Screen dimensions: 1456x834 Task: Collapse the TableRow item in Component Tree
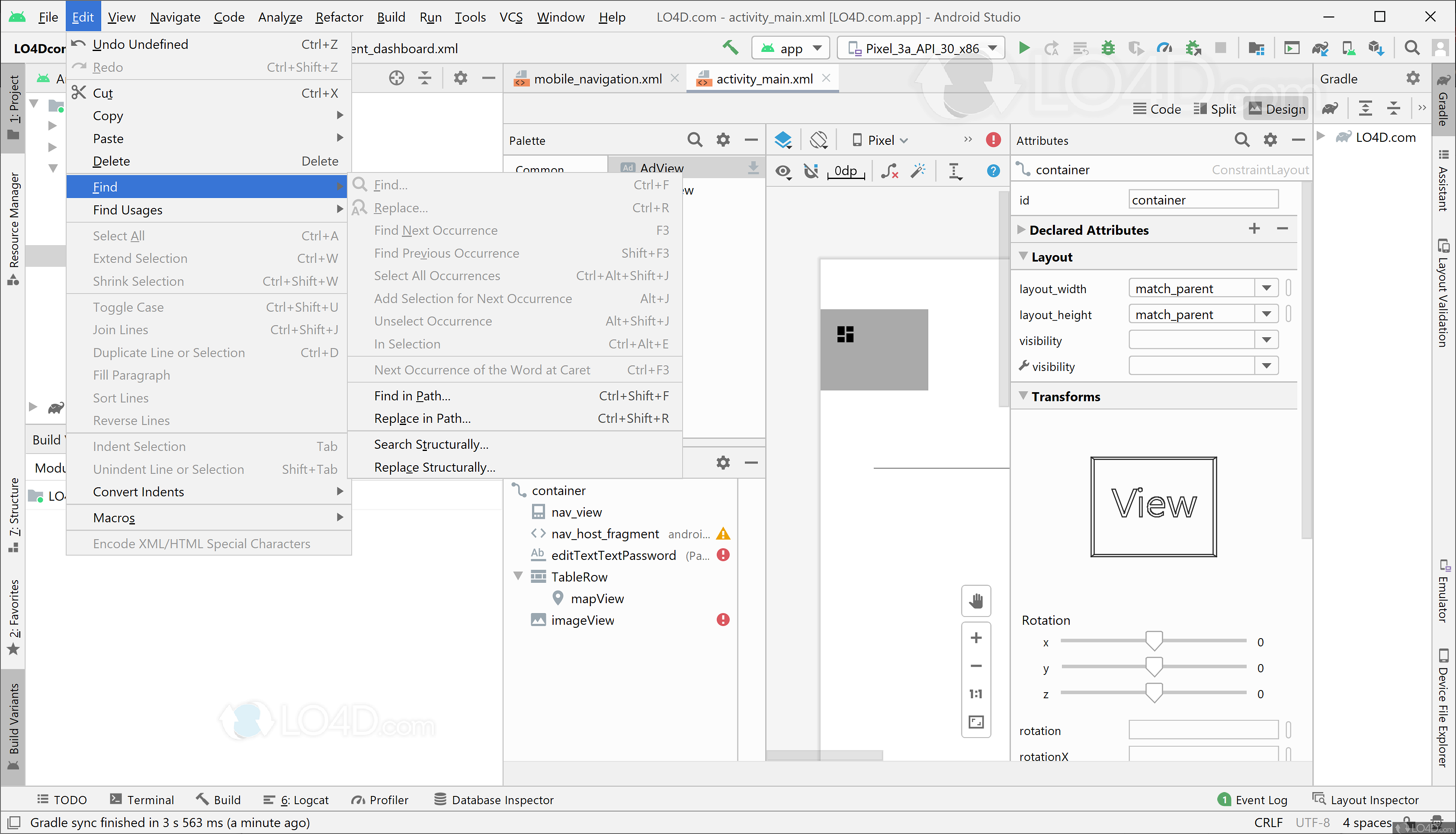coord(518,576)
